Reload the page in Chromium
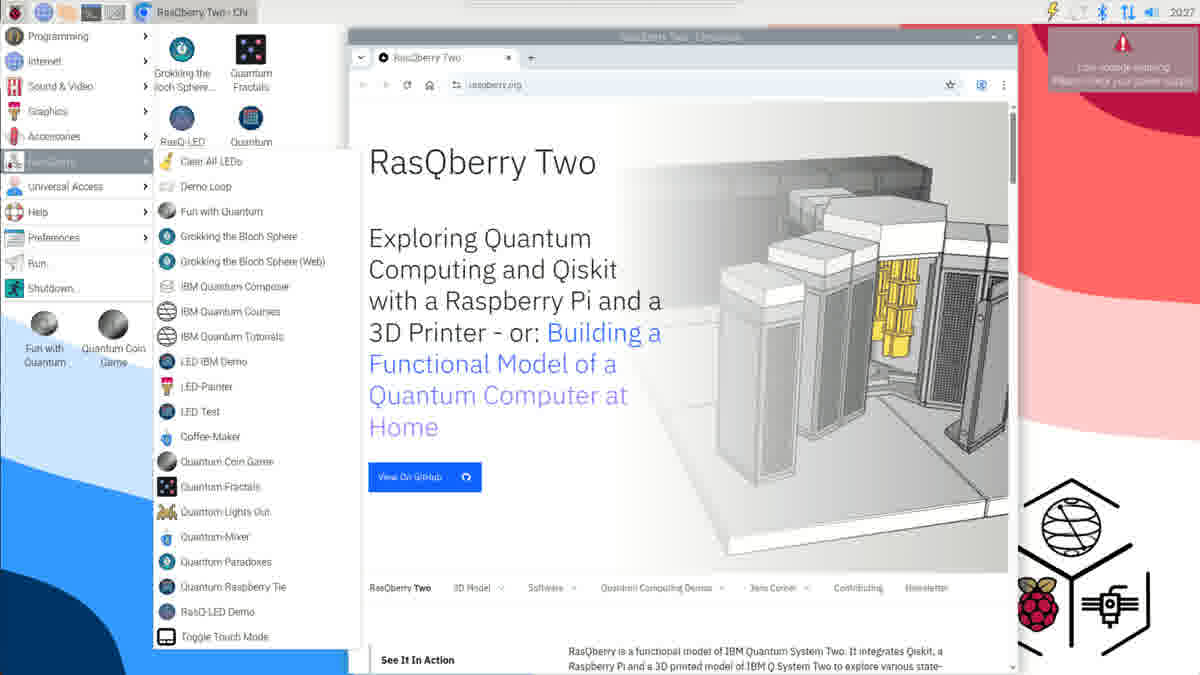Screen dimensions: 1200x675 407,85
